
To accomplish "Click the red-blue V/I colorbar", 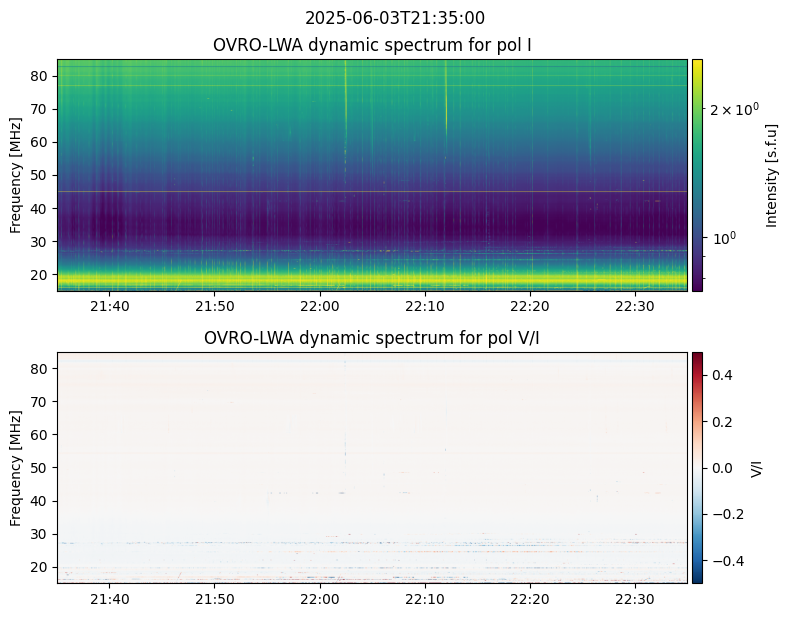I will [696, 467].
